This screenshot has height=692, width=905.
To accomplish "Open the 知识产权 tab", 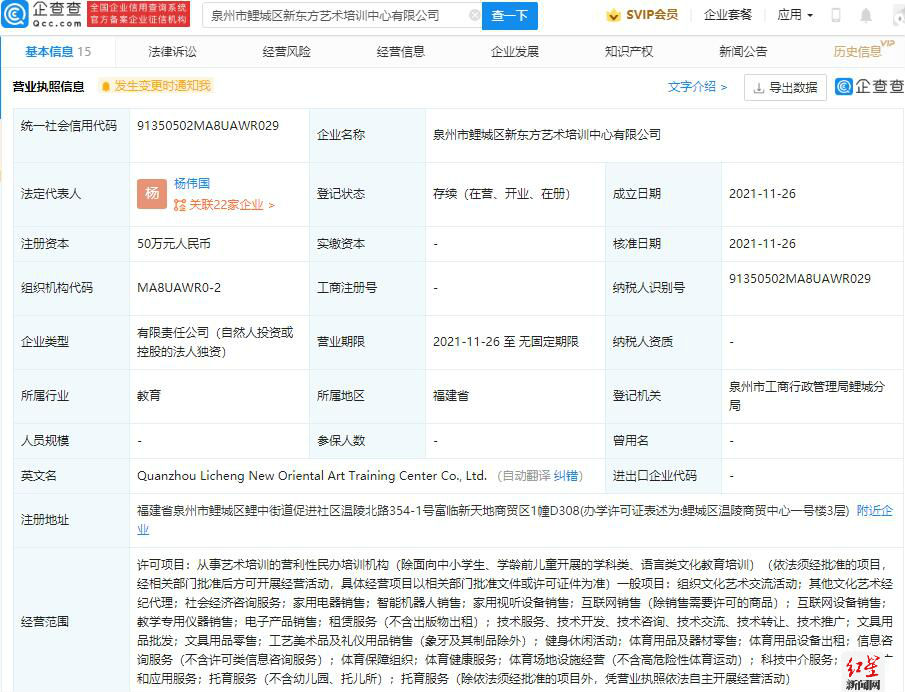I will pyautogui.click(x=626, y=51).
